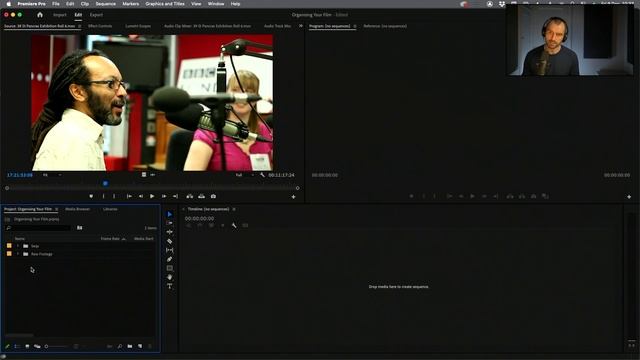Open Source monitor button editor plus
The image size is (640, 360).
coord(293,197)
